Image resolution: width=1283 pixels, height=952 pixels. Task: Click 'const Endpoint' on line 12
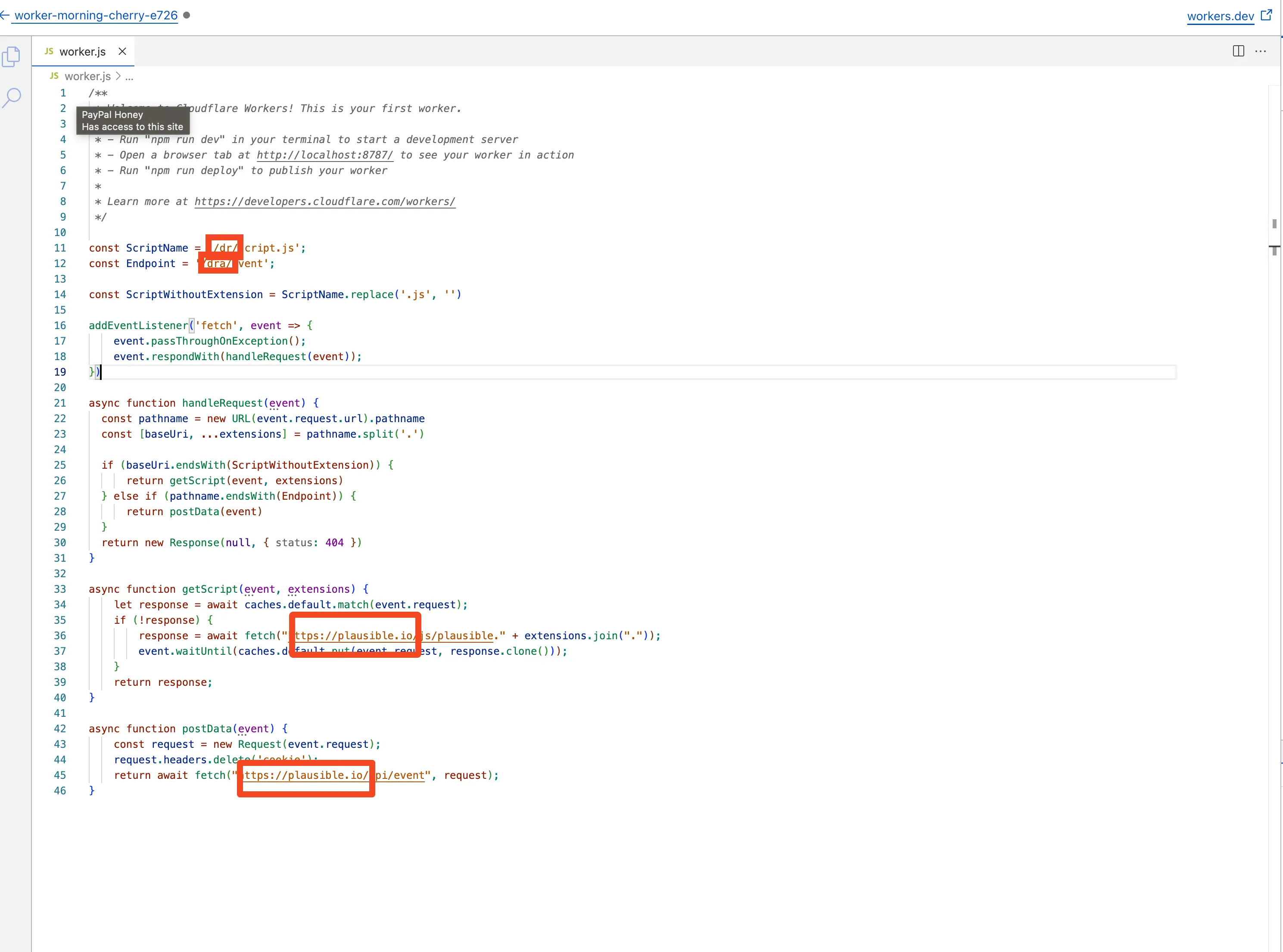coord(132,264)
